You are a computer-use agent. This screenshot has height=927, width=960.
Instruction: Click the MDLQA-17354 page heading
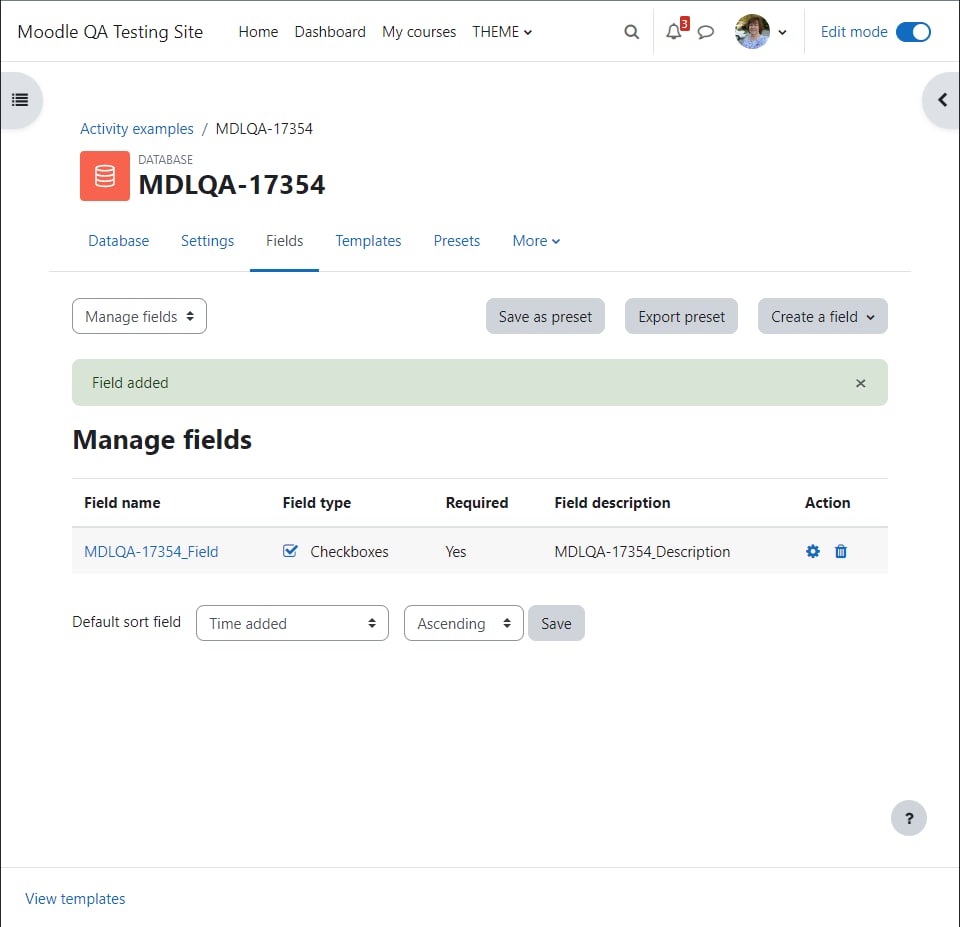(231, 185)
